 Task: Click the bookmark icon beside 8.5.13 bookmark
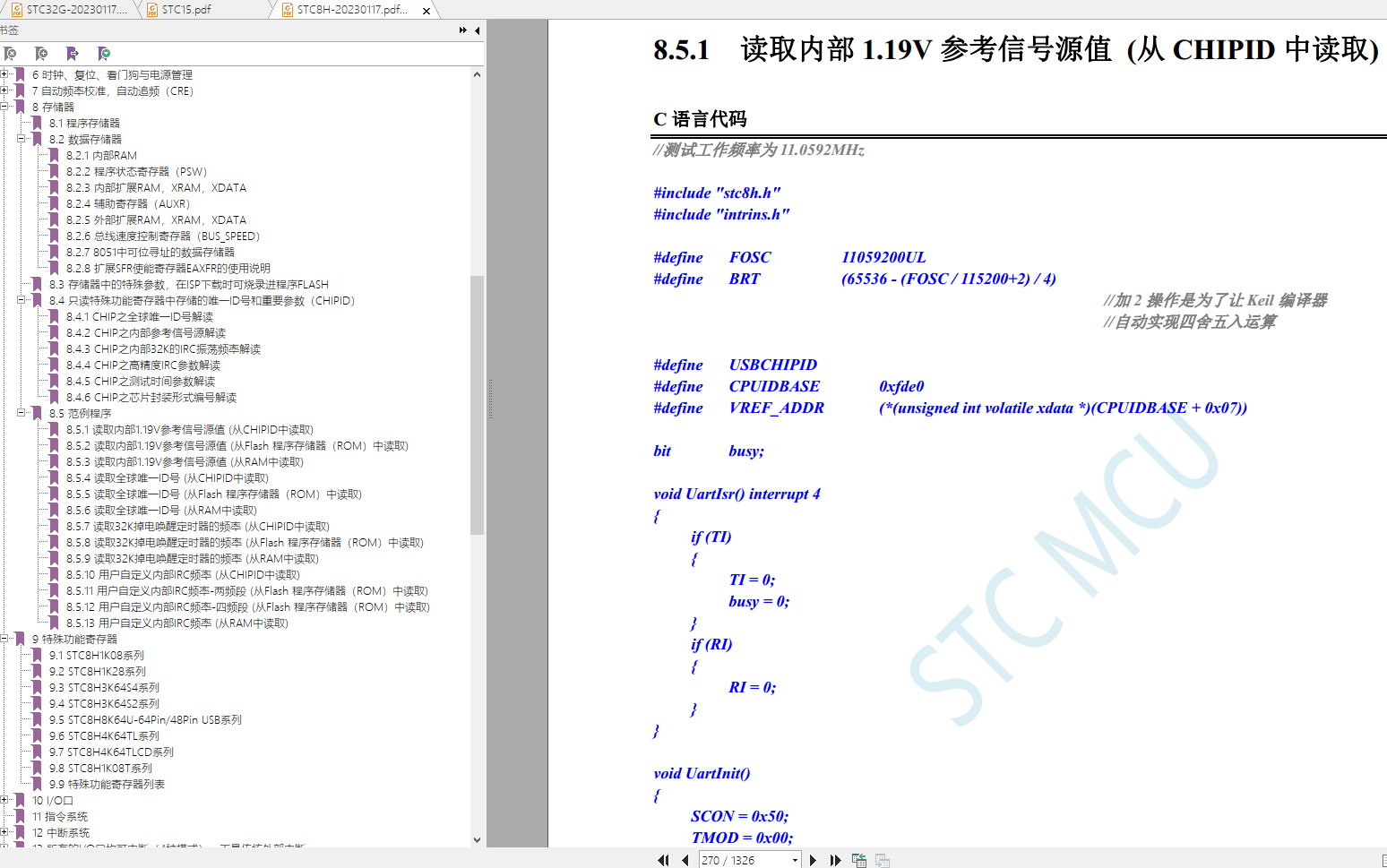click(x=55, y=623)
